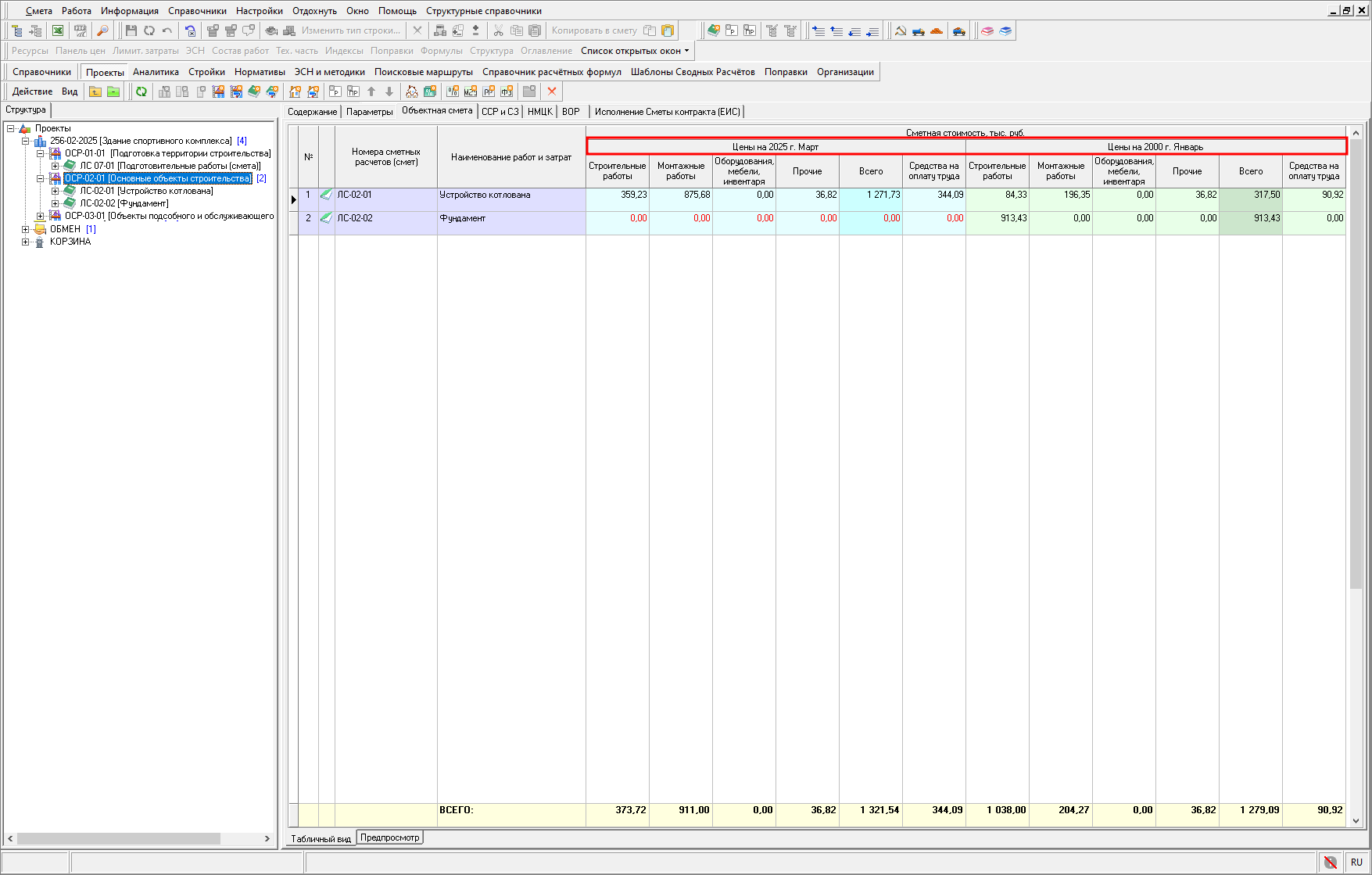The height and width of the screenshot is (875, 1372).
Task: Click the red X delete icon
Action: (552, 91)
